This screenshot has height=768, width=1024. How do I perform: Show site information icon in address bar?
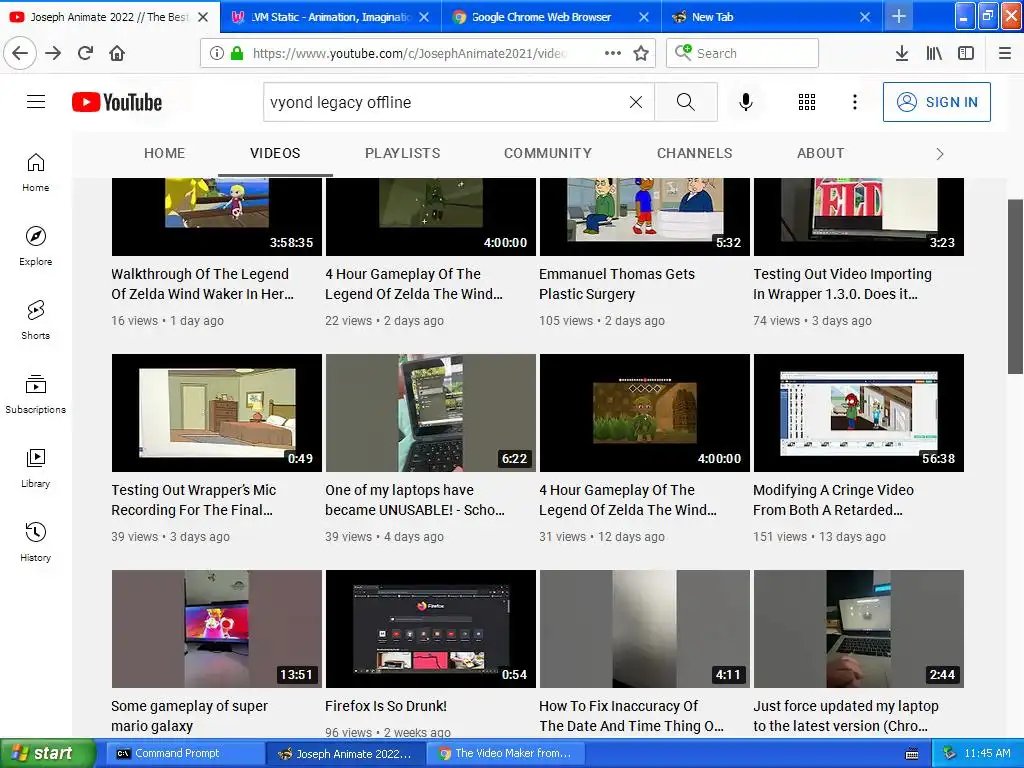(217, 53)
